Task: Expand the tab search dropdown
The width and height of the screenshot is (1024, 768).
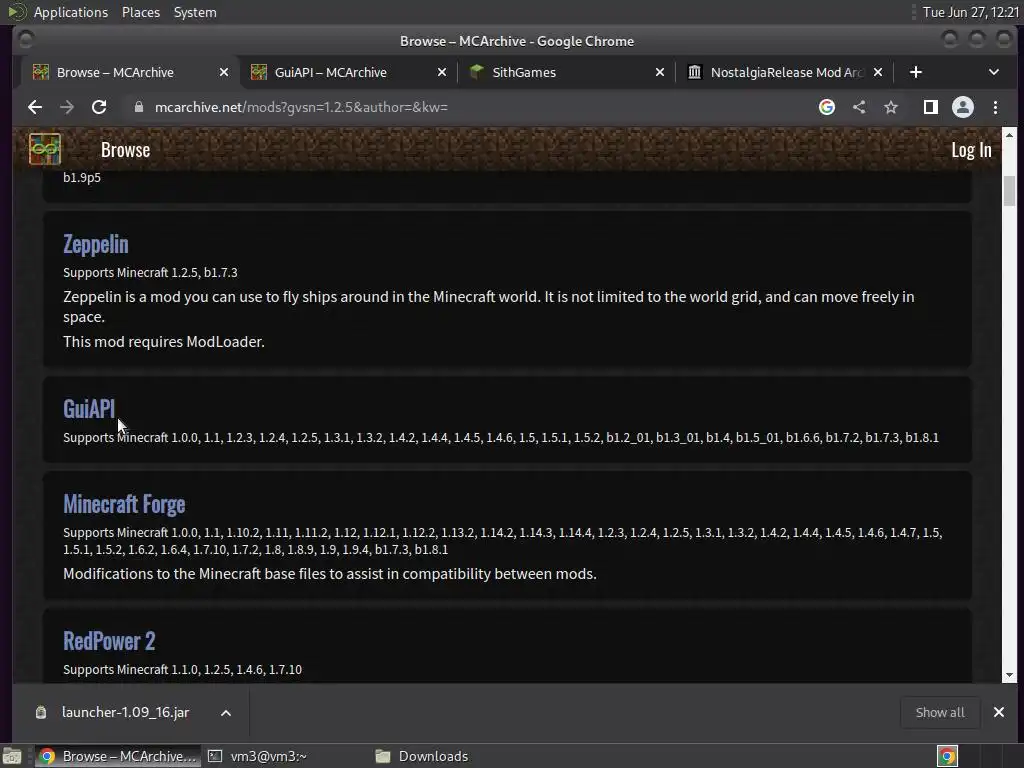Action: [x=993, y=72]
